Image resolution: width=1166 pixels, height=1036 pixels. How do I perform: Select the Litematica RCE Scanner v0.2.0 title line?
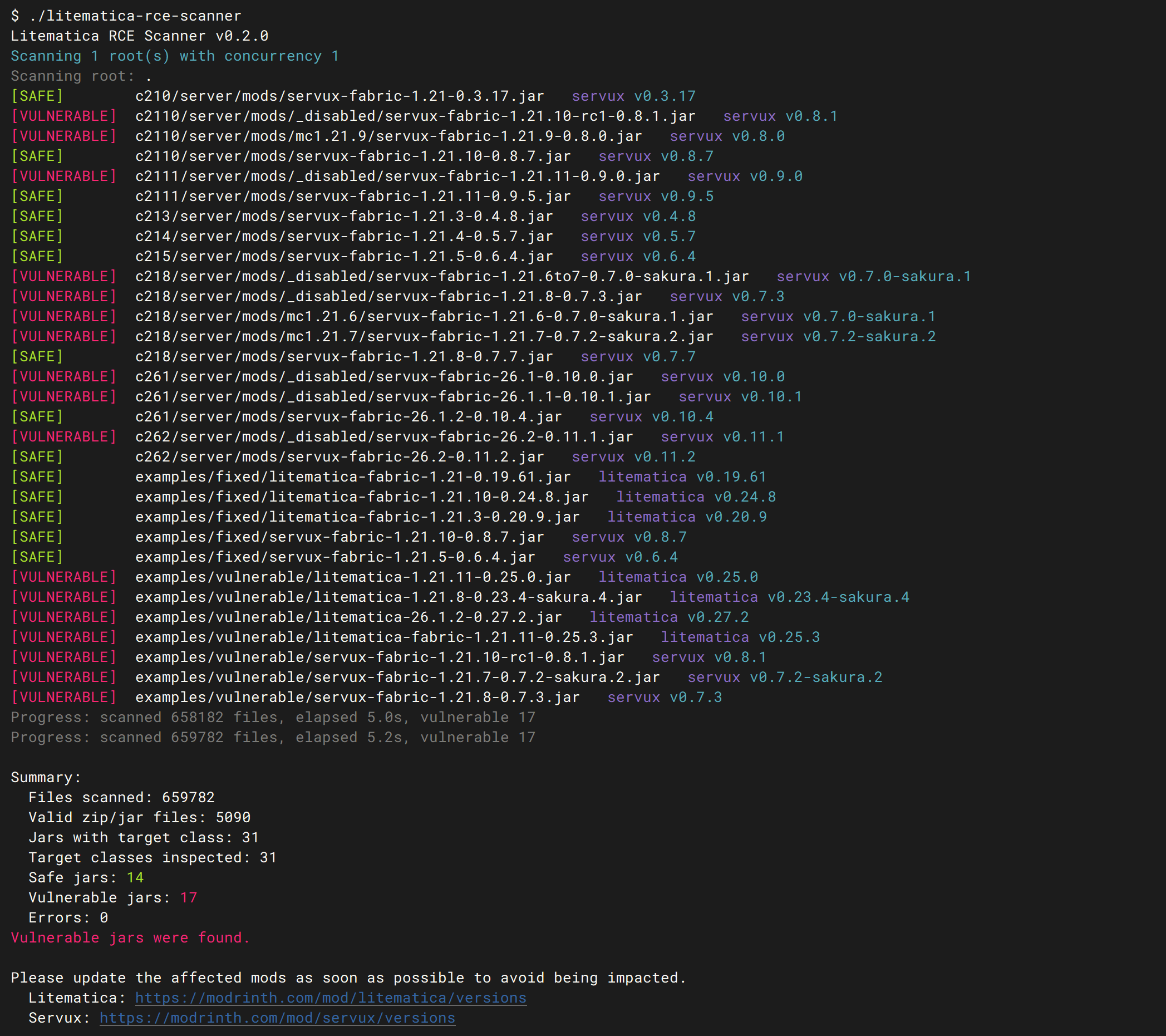click(x=140, y=36)
